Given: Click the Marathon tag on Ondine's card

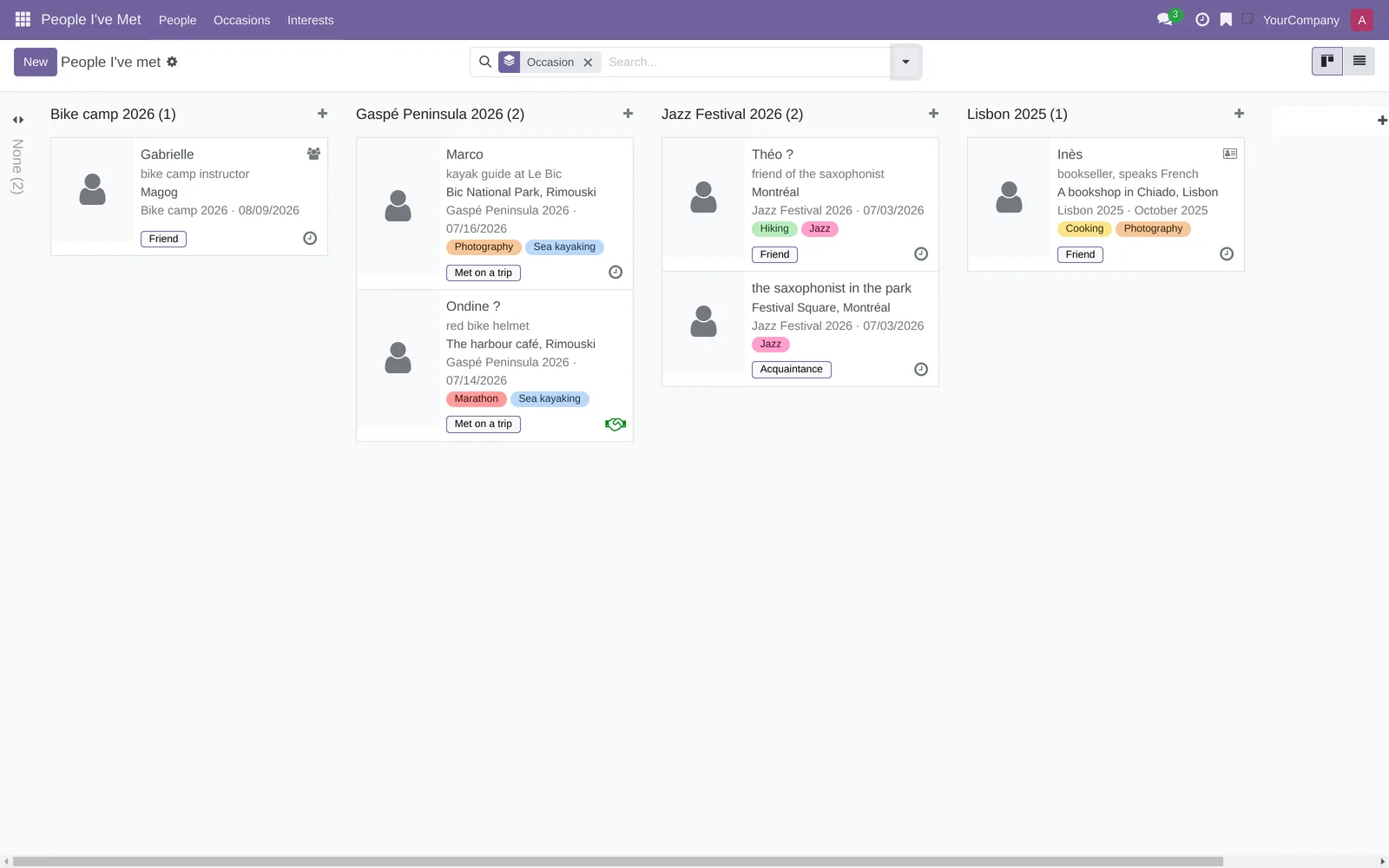Looking at the screenshot, I should tap(476, 399).
